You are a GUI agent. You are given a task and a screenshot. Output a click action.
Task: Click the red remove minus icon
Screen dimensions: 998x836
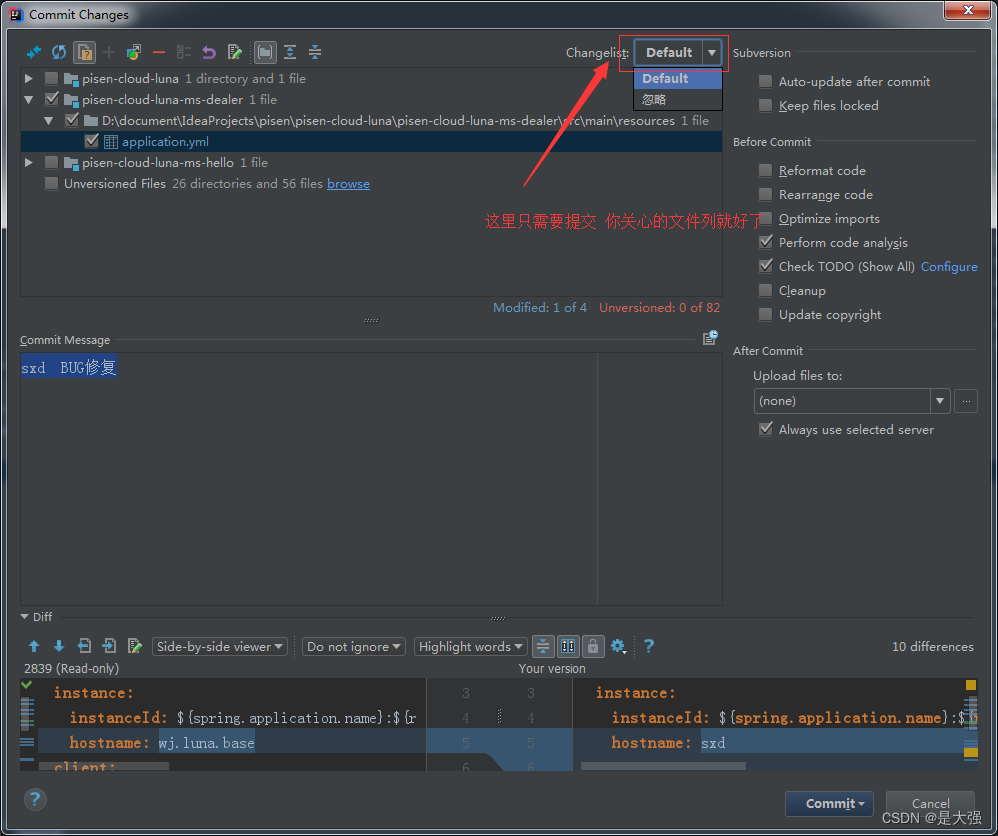[x=158, y=52]
